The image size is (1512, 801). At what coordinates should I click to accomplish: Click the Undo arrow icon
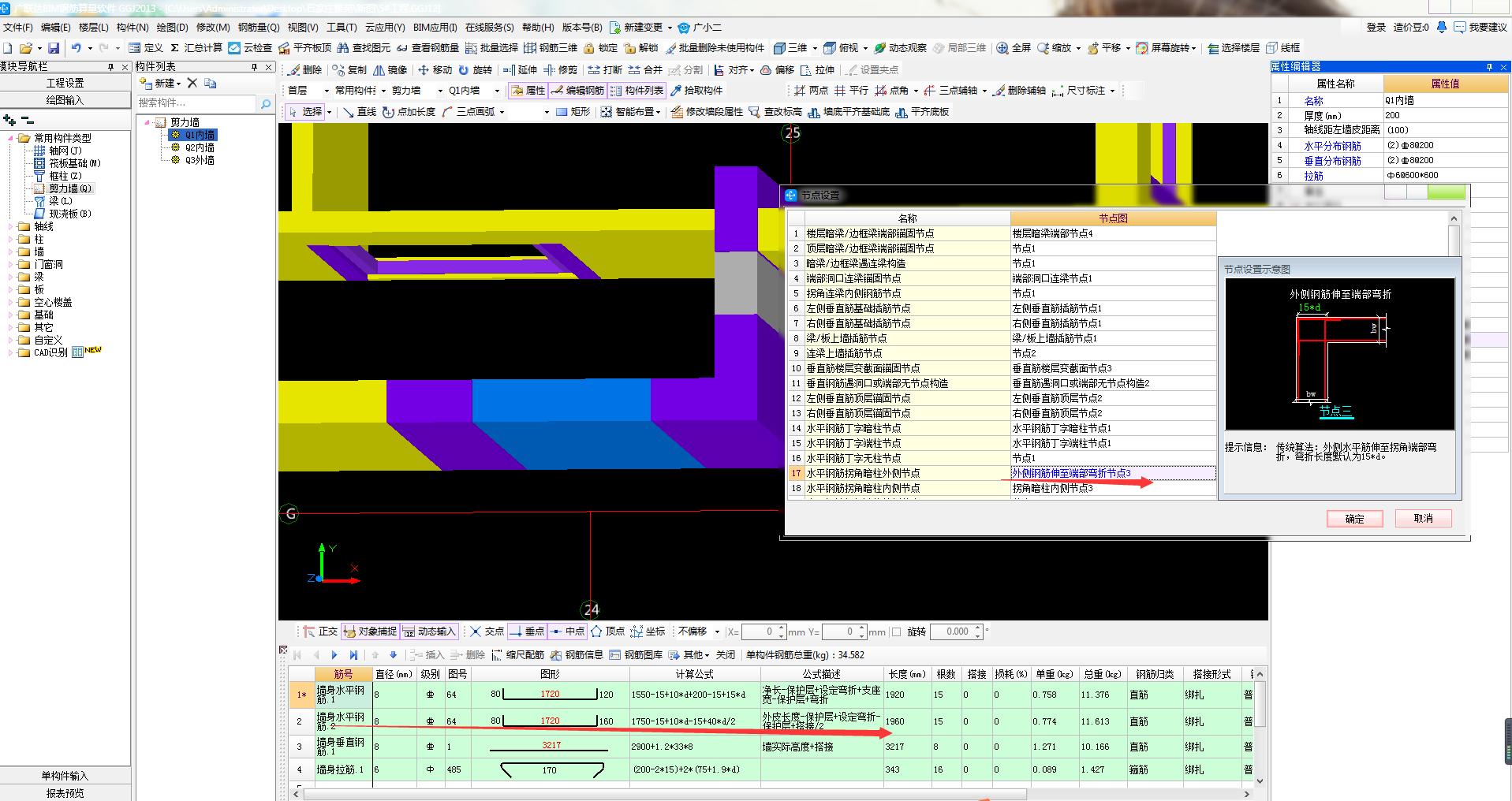click(x=77, y=48)
